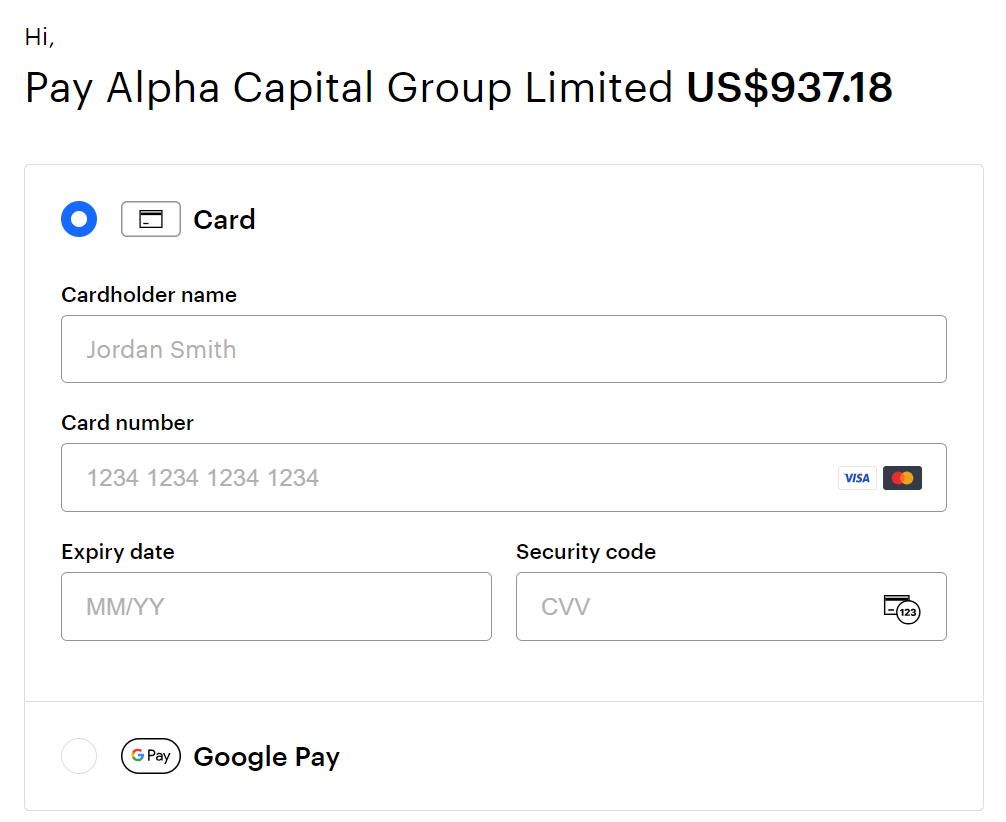
Task: Click the Cardholder name label
Action: 149,295
